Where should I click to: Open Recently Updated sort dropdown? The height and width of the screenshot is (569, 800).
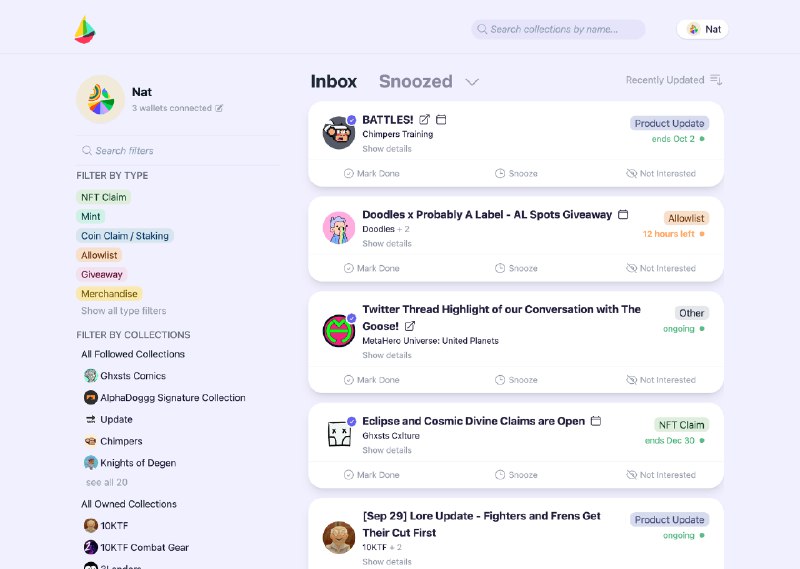tap(673, 80)
